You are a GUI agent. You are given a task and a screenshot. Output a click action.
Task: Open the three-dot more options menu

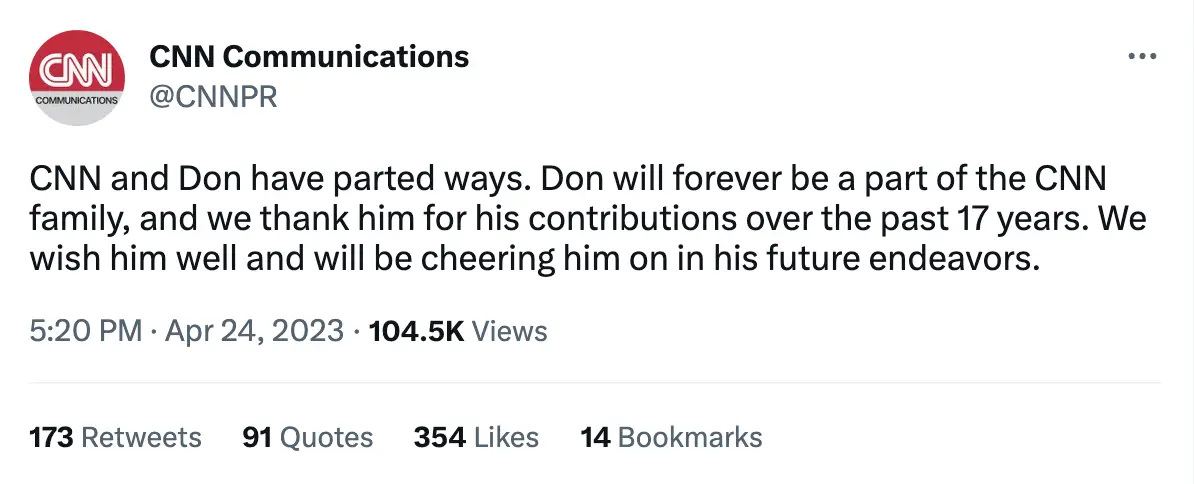tap(1141, 56)
